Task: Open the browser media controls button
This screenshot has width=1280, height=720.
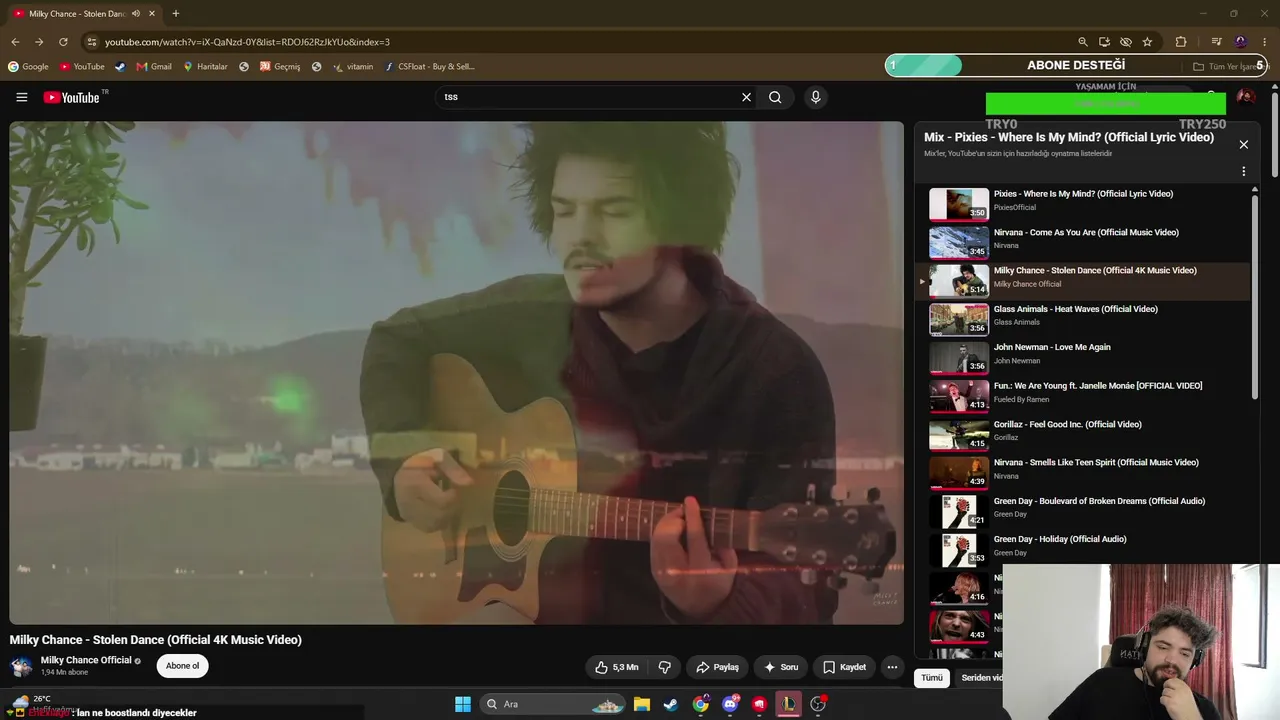Action: pyautogui.click(x=1216, y=42)
